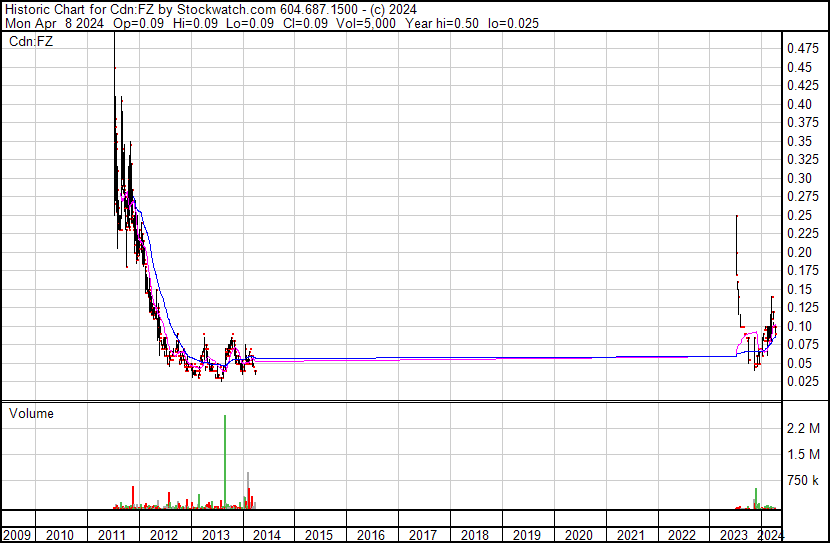Click the 0.025 price axis label
Viewport: 830px width, 543px height.
[802, 381]
